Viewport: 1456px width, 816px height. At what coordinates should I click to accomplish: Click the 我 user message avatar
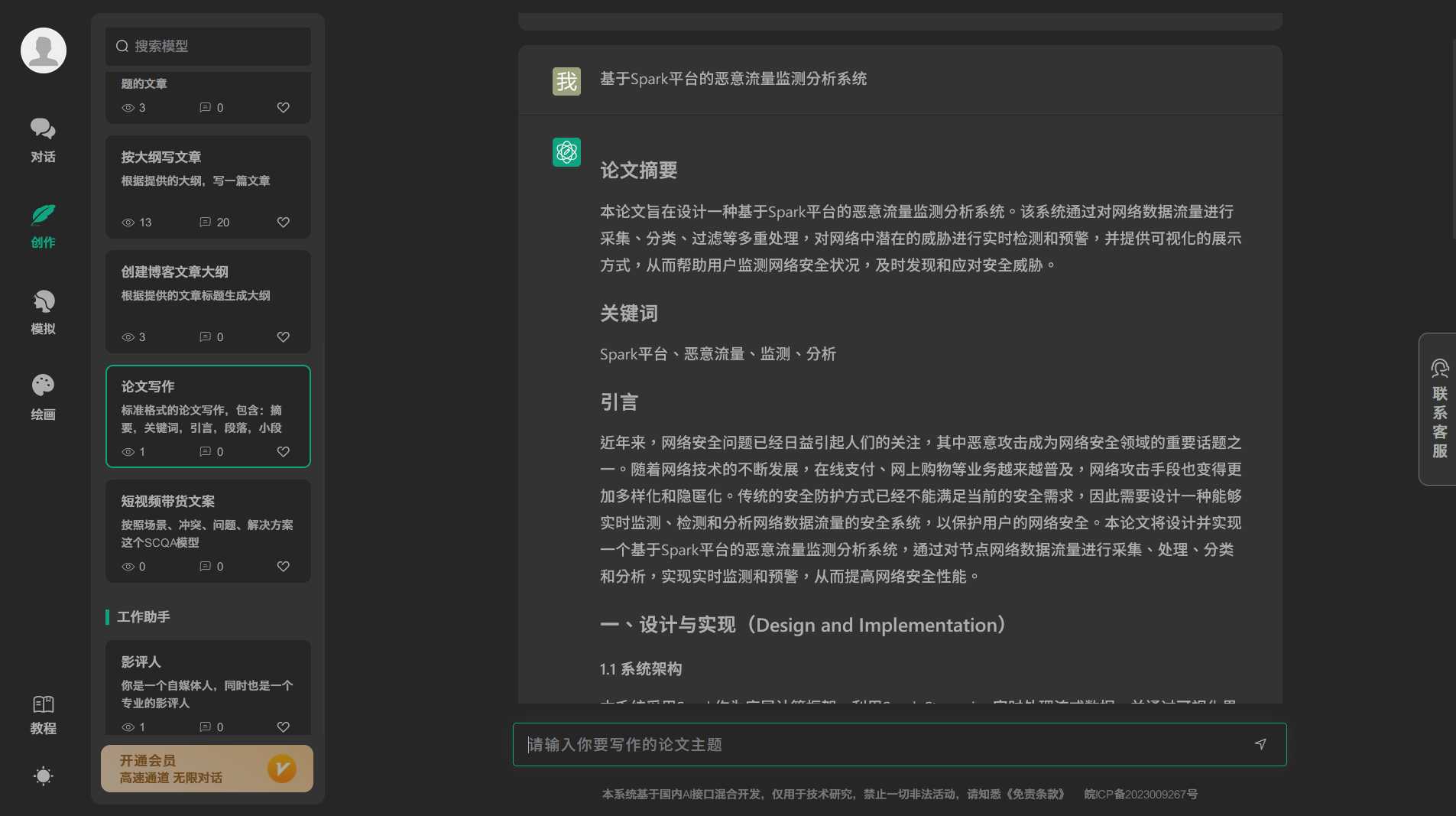566,81
